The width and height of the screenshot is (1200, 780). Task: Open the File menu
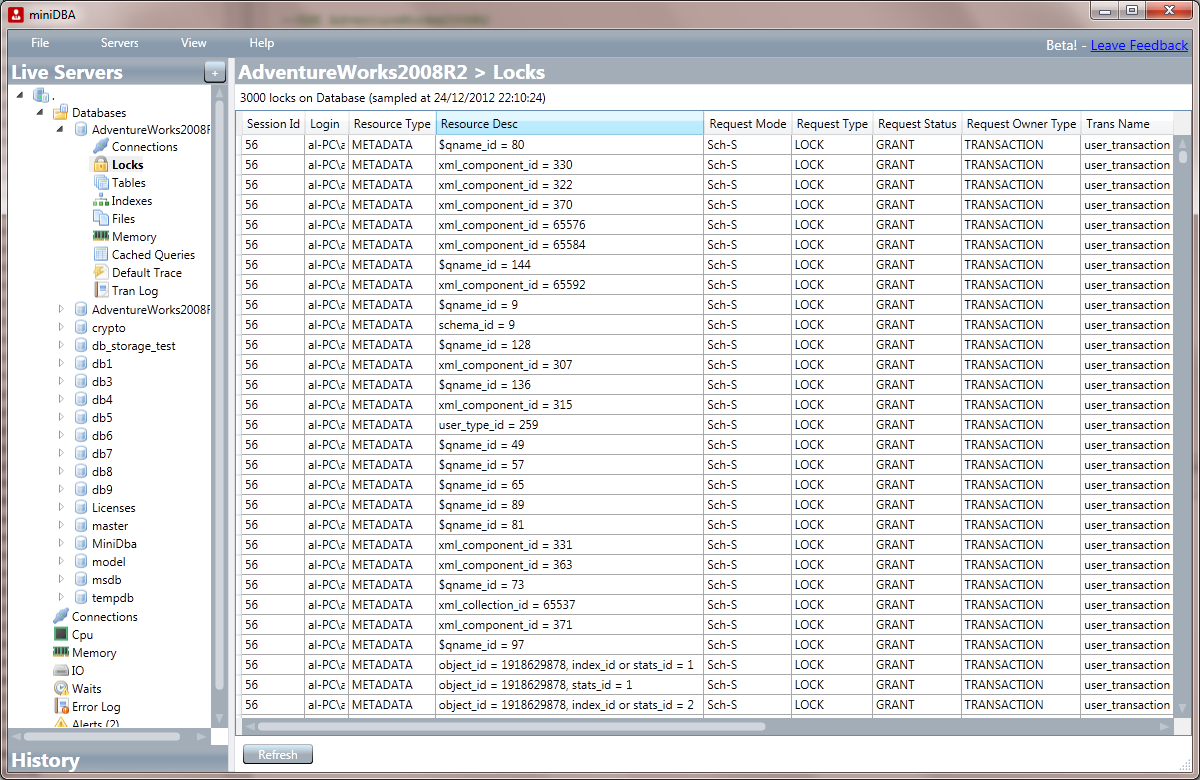point(40,43)
